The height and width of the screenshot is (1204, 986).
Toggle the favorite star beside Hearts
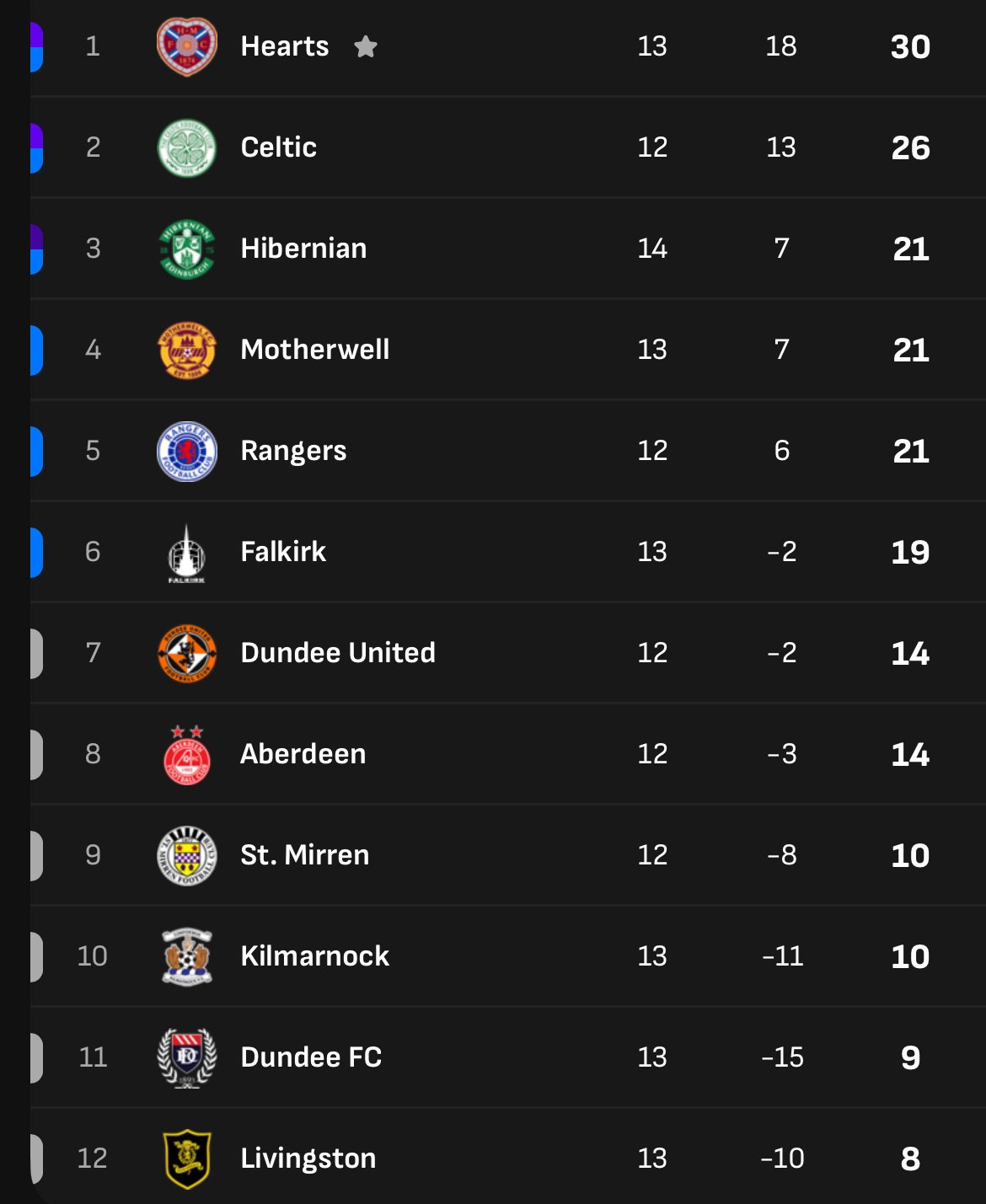point(366,46)
